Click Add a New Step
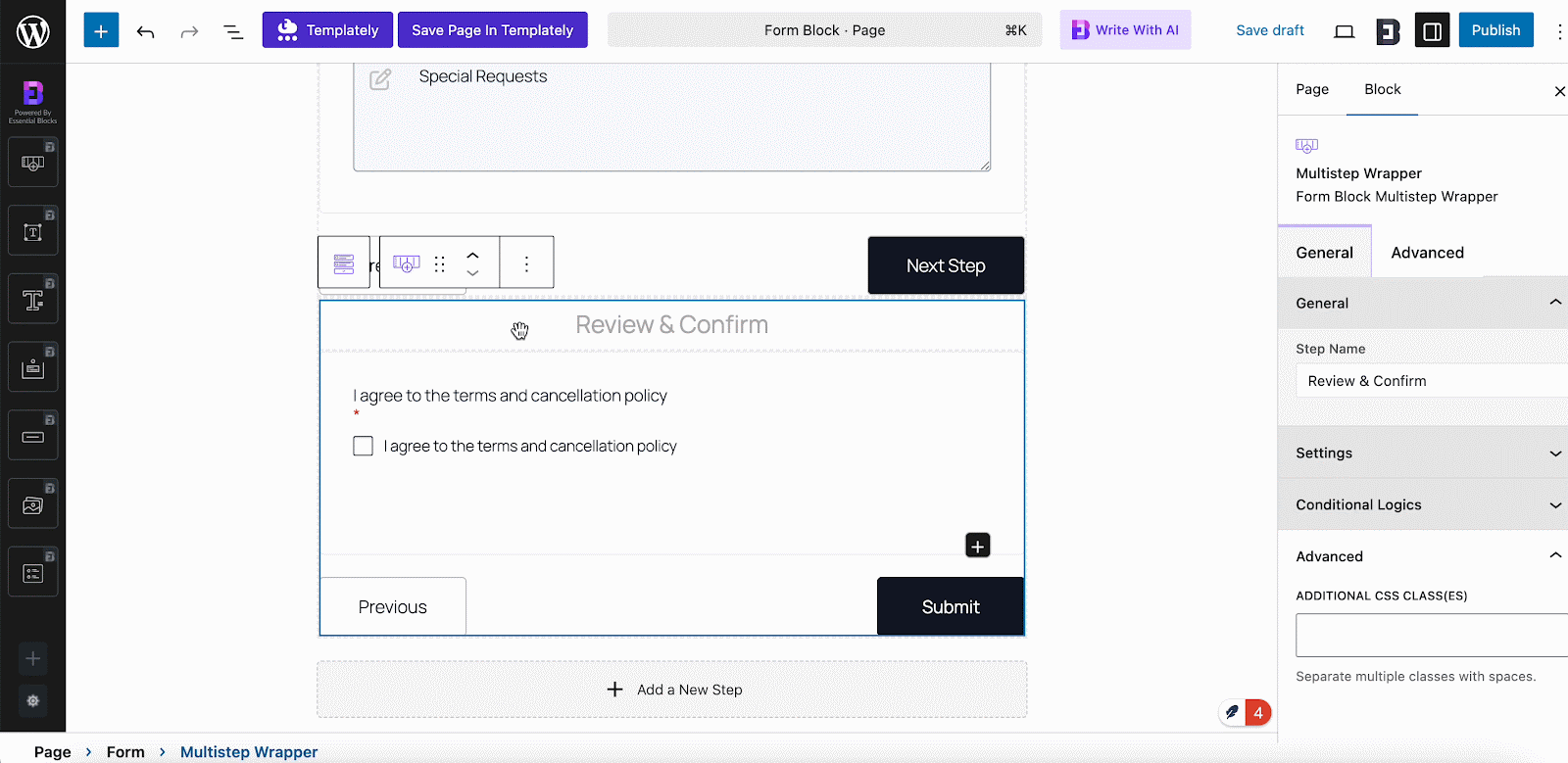The width and height of the screenshot is (1568, 763). (672, 690)
